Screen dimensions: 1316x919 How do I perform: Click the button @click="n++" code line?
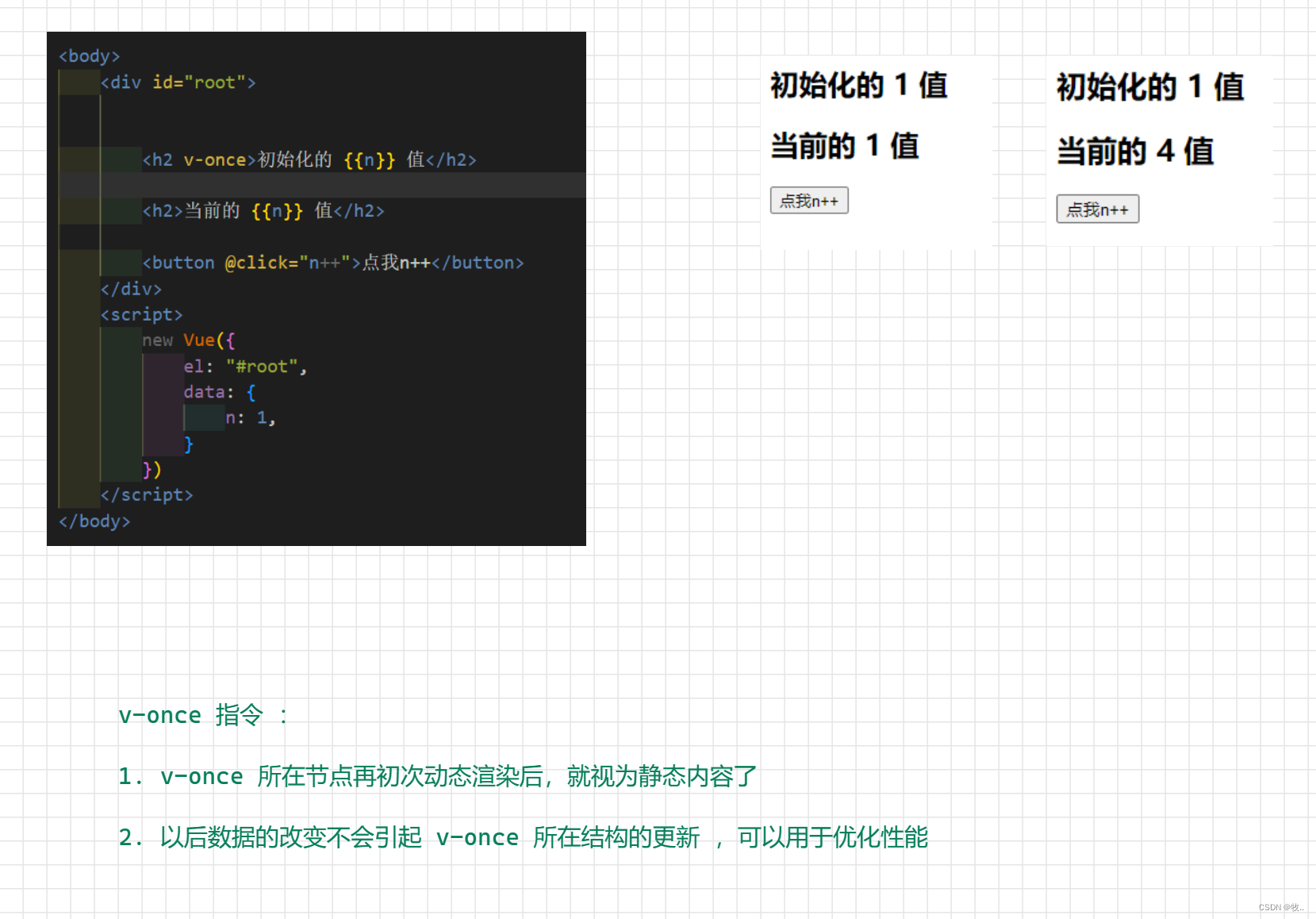coord(333,263)
